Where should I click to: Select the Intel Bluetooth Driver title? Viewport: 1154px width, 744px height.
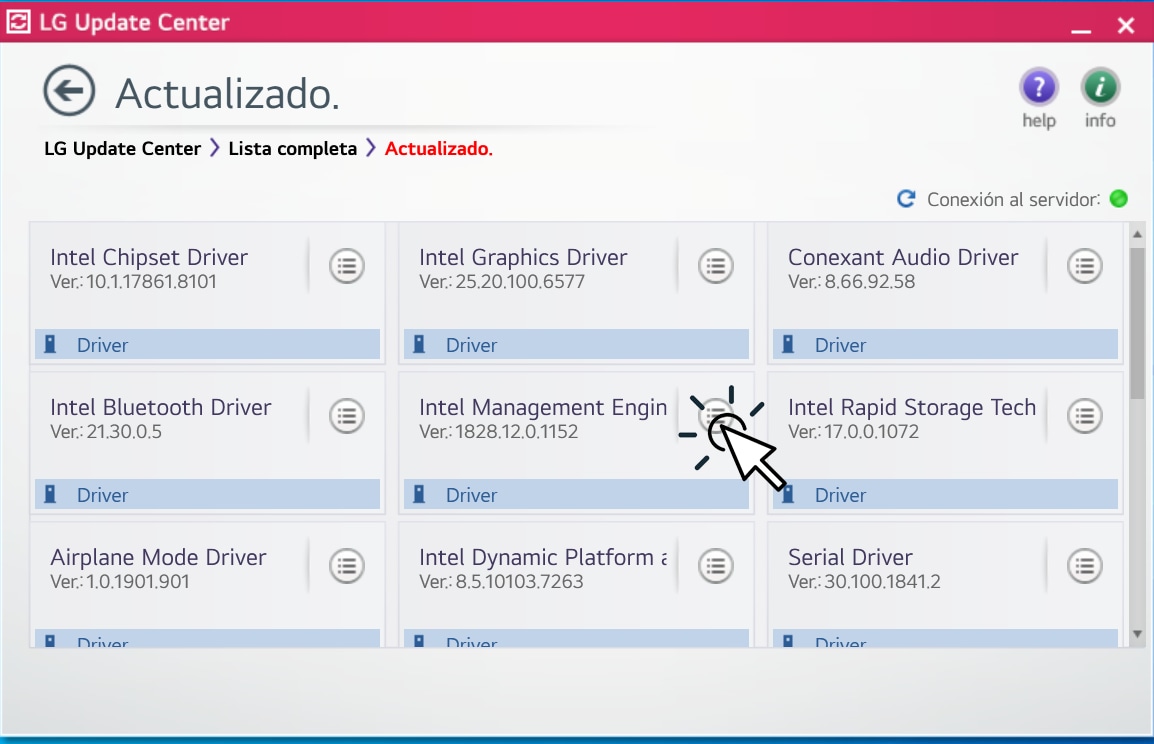tap(160, 407)
